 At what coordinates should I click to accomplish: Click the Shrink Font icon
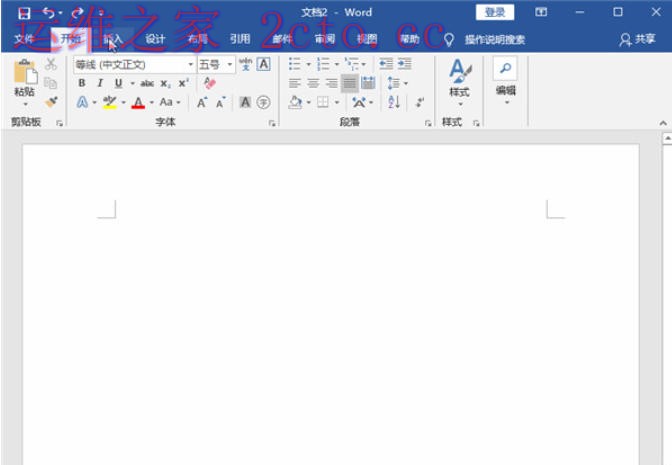coord(221,102)
